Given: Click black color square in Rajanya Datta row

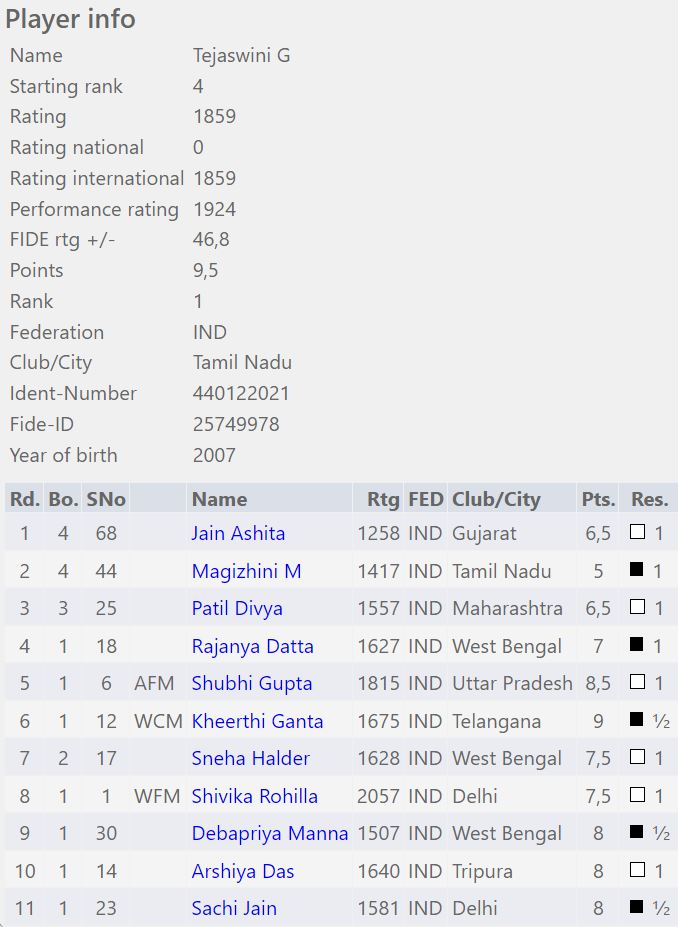Looking at the screenshot, I should tap(637, 645).
